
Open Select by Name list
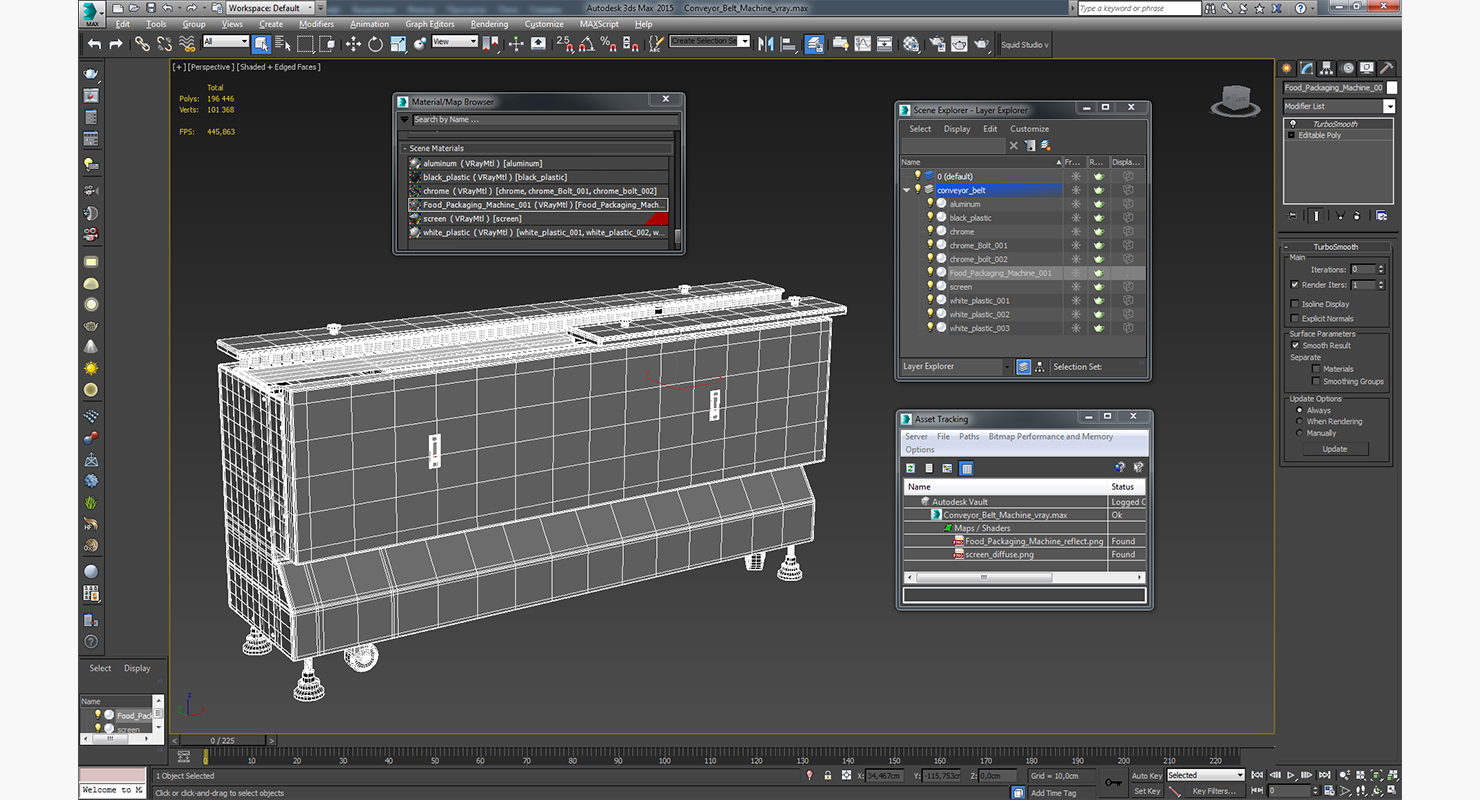(x=283, y=43)
